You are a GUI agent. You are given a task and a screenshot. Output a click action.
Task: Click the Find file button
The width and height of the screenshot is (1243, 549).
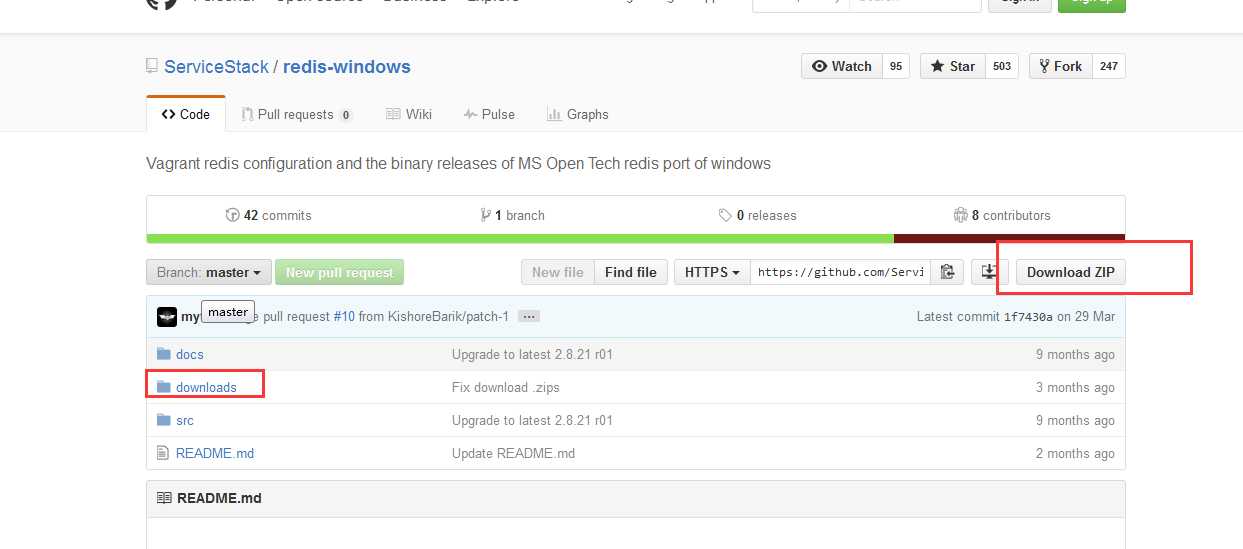coord(631,272)
